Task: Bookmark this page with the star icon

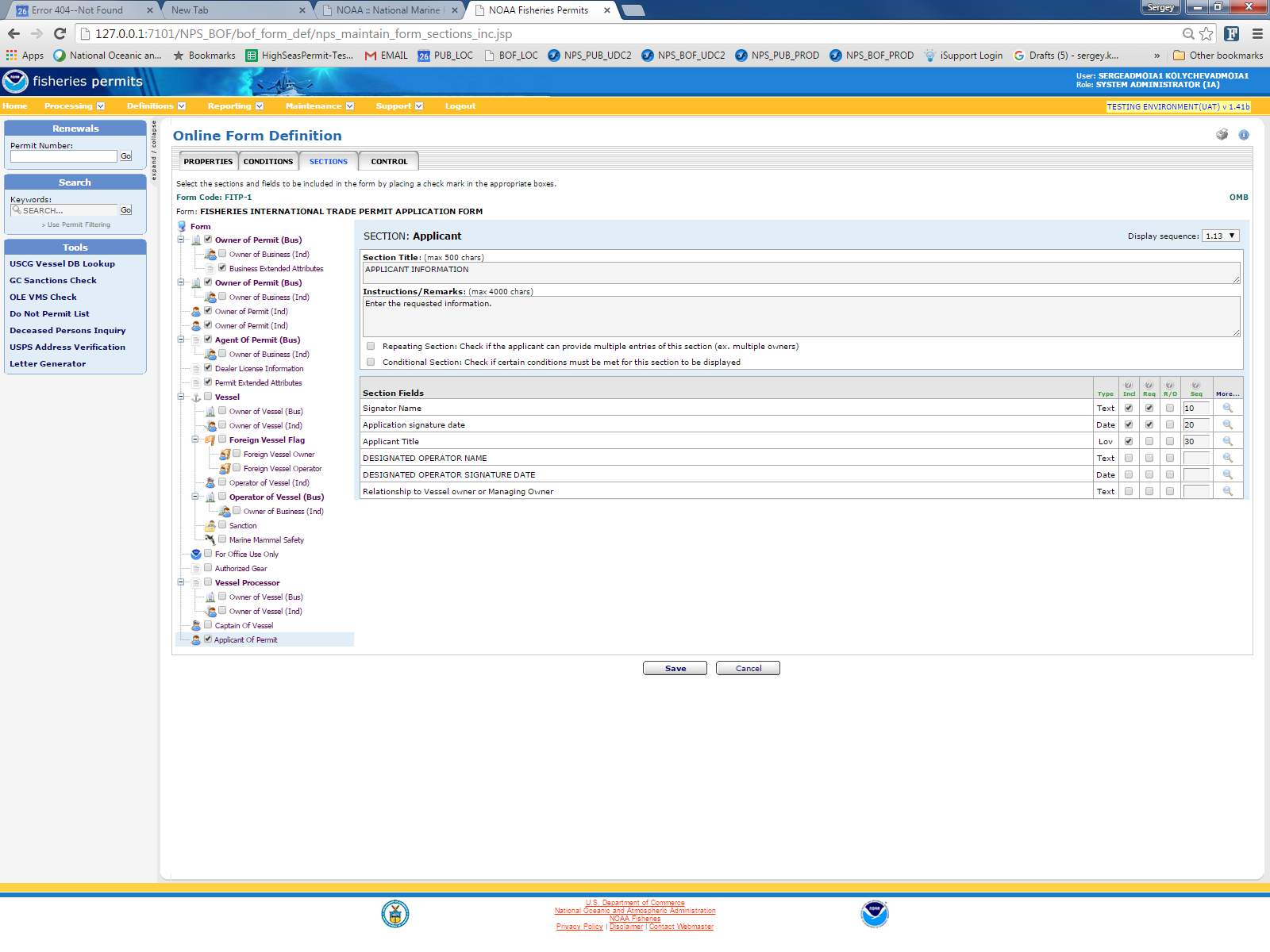Action: [1206, 33]
